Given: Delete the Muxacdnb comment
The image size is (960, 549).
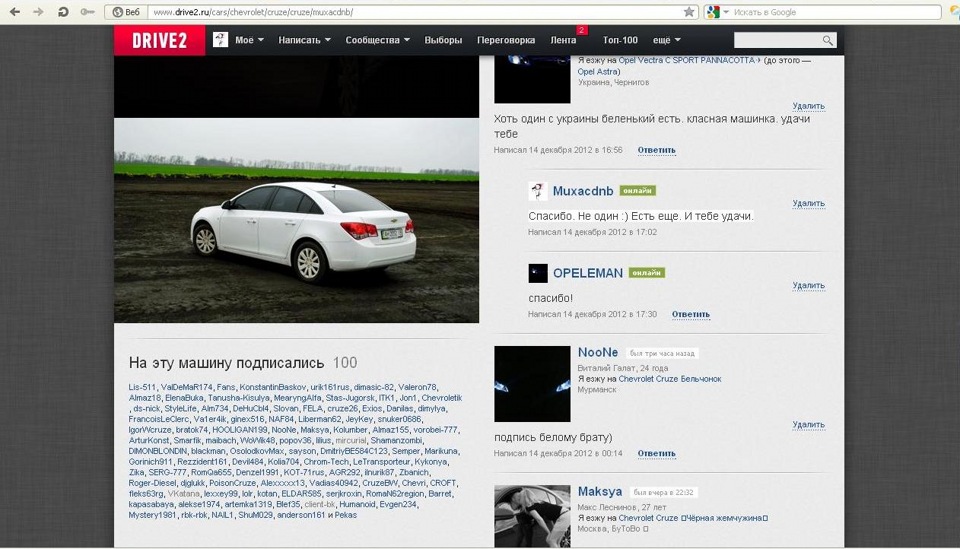Looking at the screenshot, I should 808,203.
